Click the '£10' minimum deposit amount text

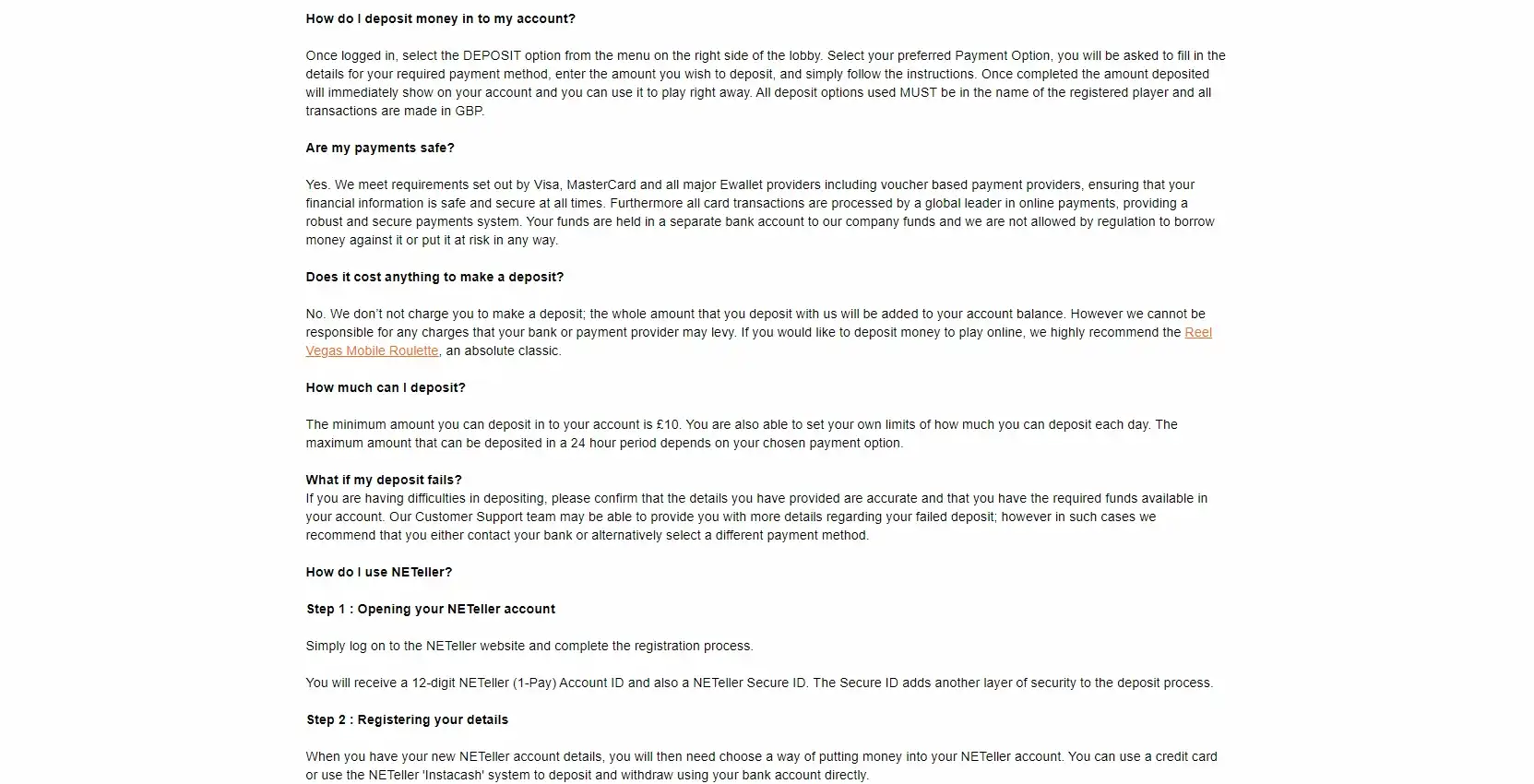pos(668,424)
